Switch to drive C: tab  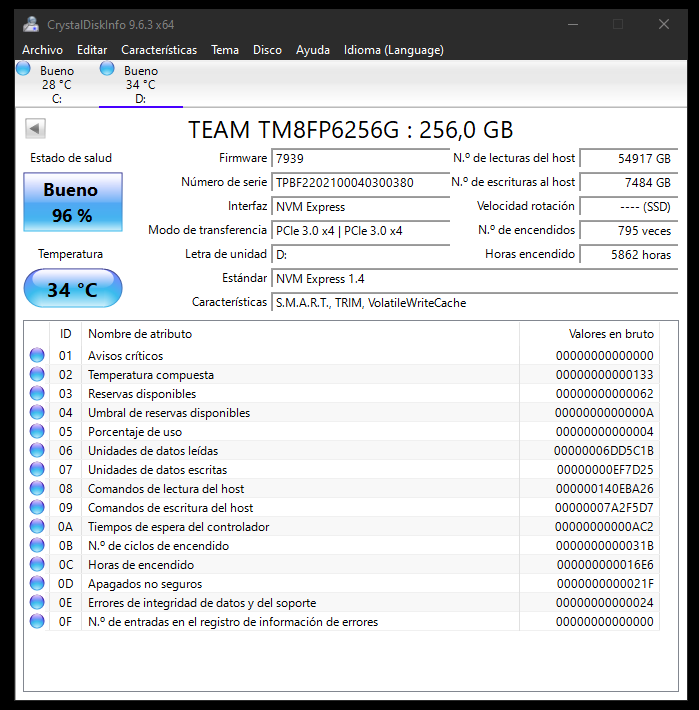tap(57, 84)
